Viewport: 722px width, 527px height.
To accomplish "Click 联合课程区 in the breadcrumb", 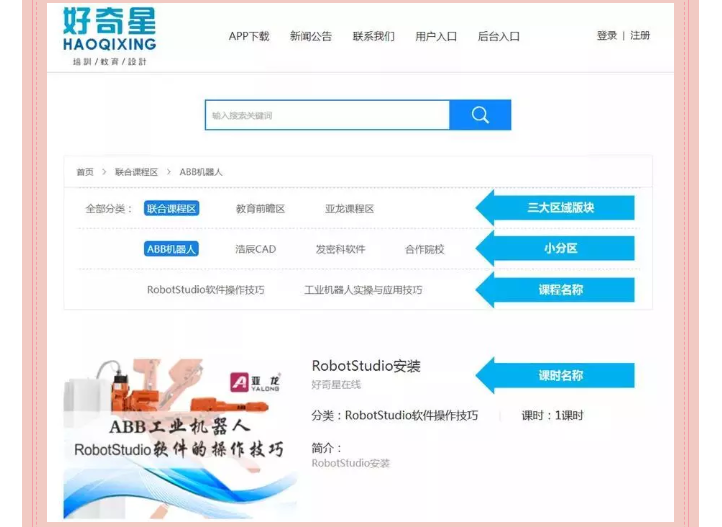I will click(x=136, y=172).
